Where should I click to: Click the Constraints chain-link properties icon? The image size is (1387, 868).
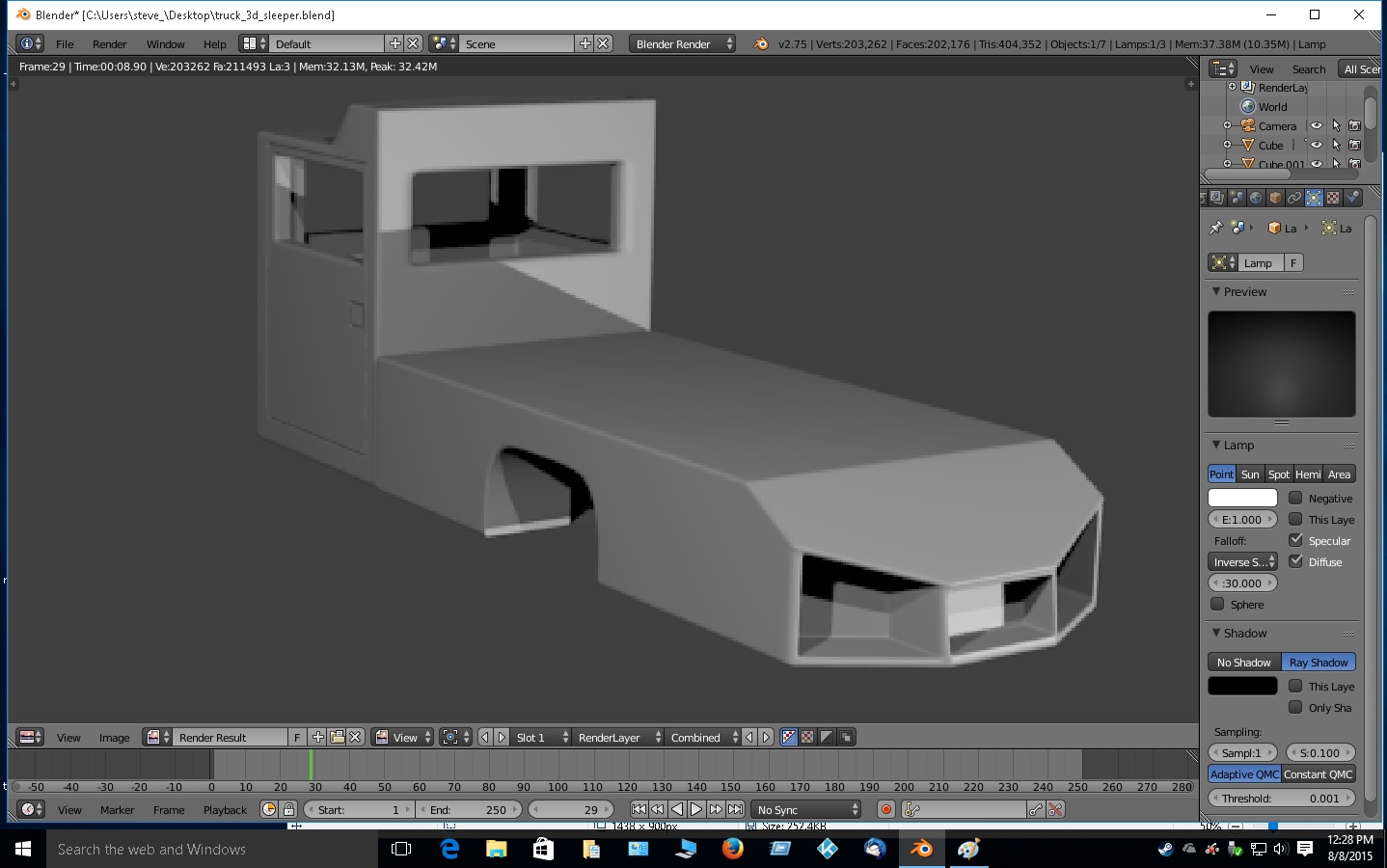coord(1294,198)
